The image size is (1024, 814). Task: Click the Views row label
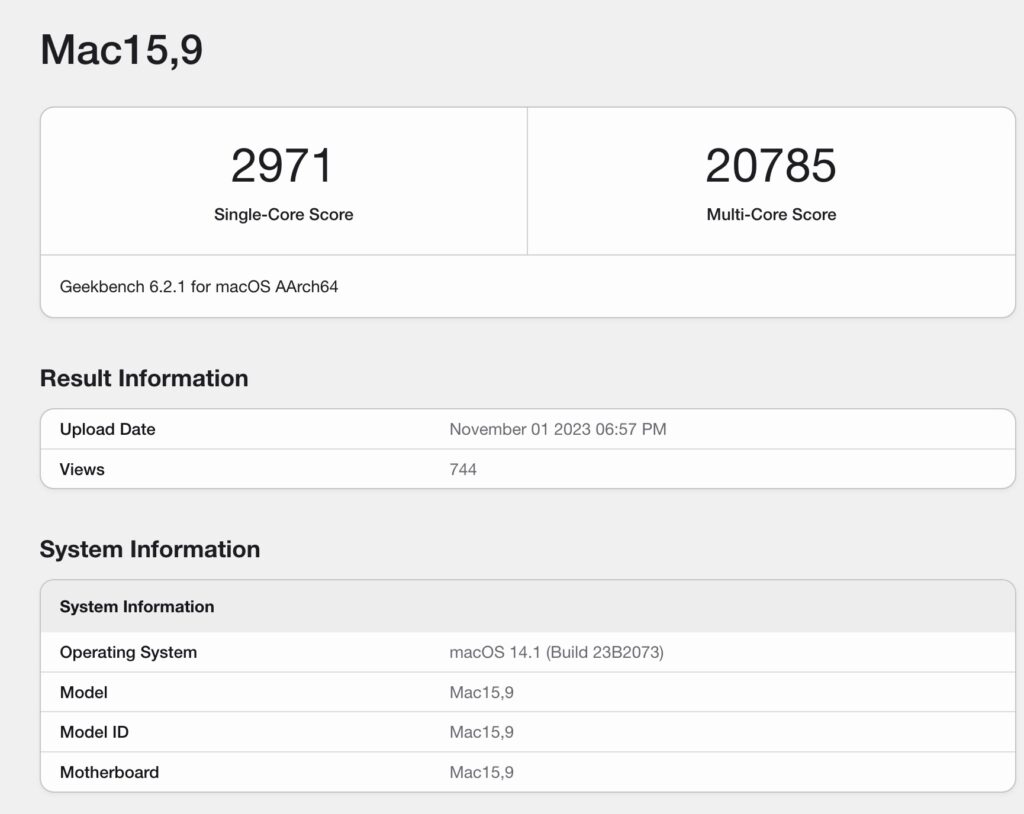pyautogui.click(x=81, y=469)
